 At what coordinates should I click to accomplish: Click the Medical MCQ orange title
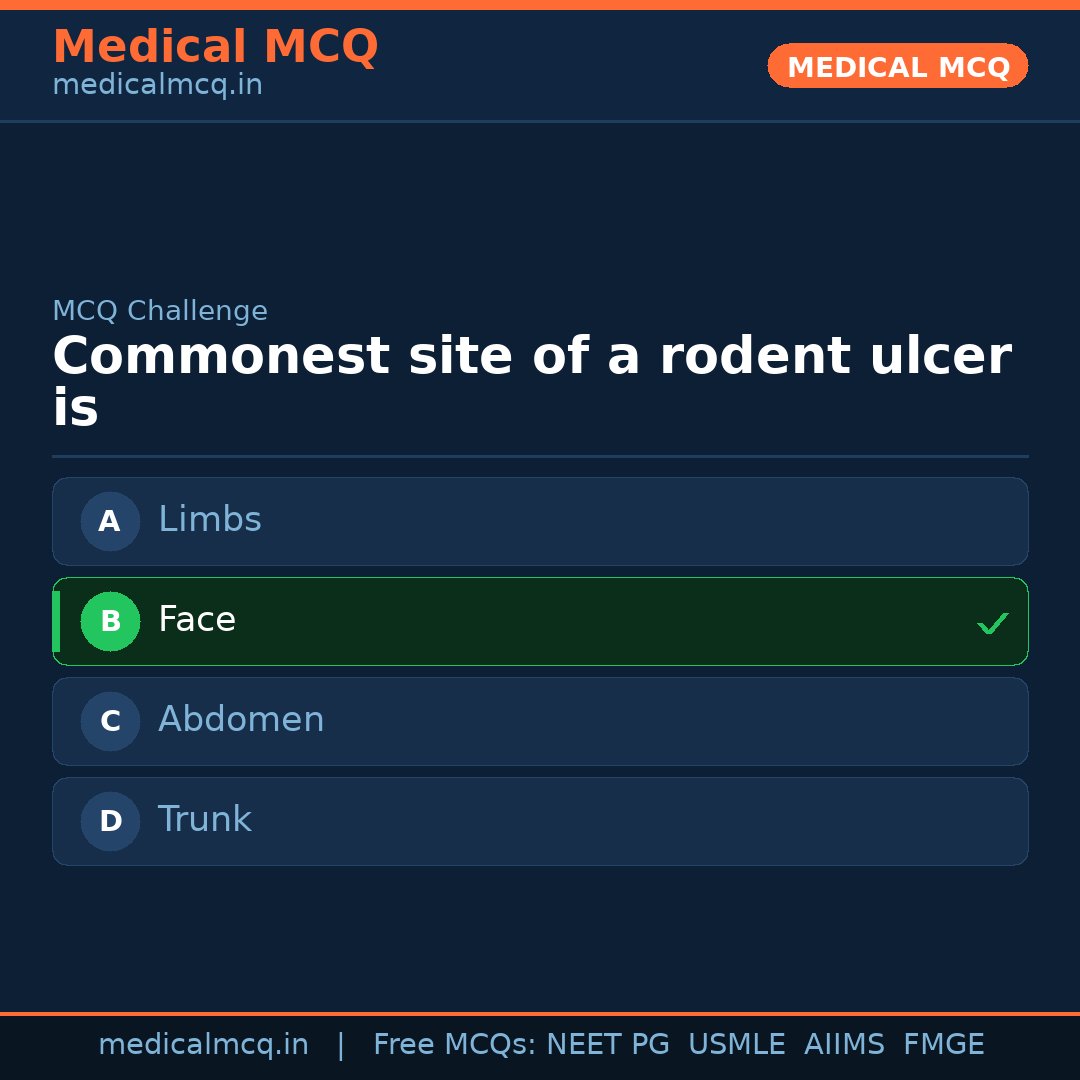(x=215, y=47)
